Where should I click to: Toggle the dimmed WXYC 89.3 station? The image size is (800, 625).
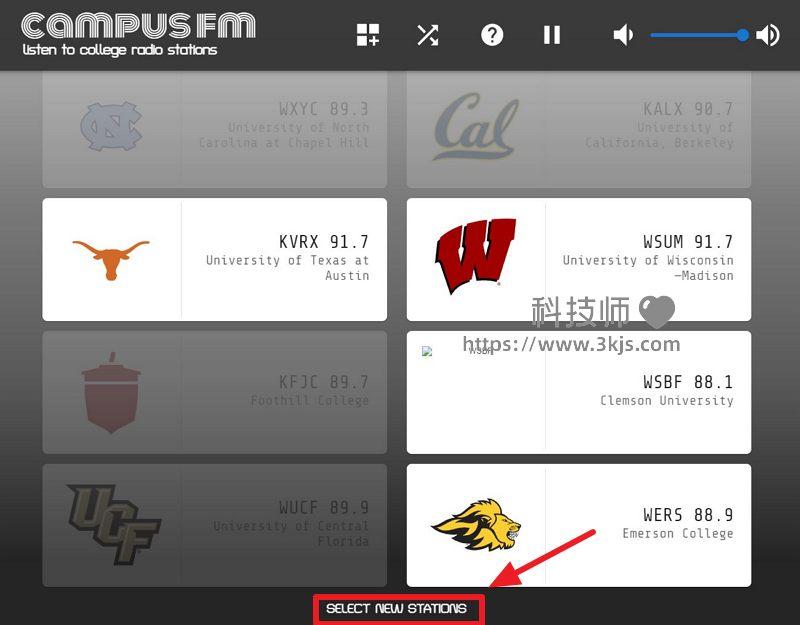[215, 130]
